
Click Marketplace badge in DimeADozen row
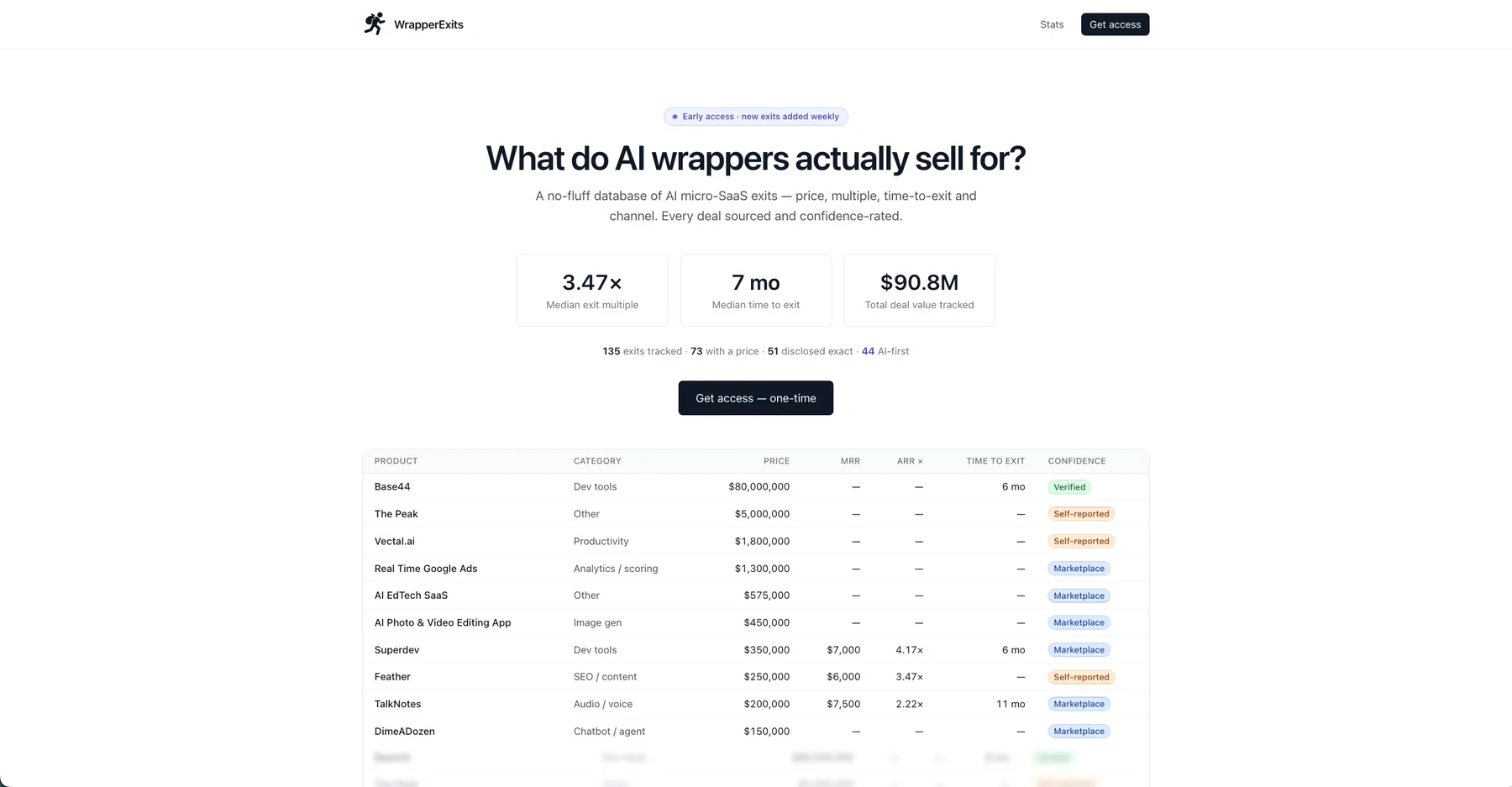click(x=1079, y=732)
